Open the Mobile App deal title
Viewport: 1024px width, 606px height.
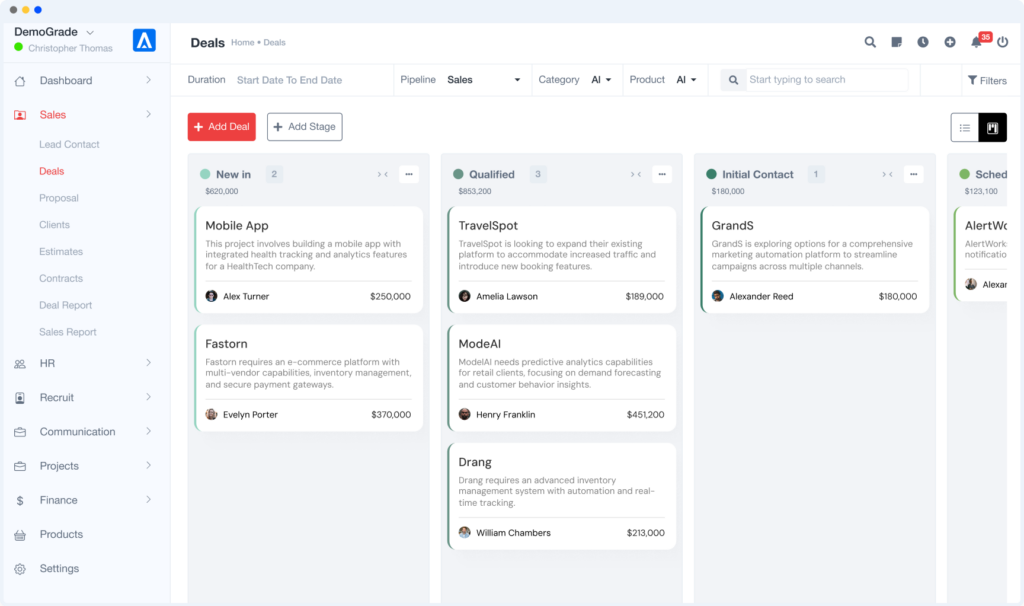tap(237, 225)
